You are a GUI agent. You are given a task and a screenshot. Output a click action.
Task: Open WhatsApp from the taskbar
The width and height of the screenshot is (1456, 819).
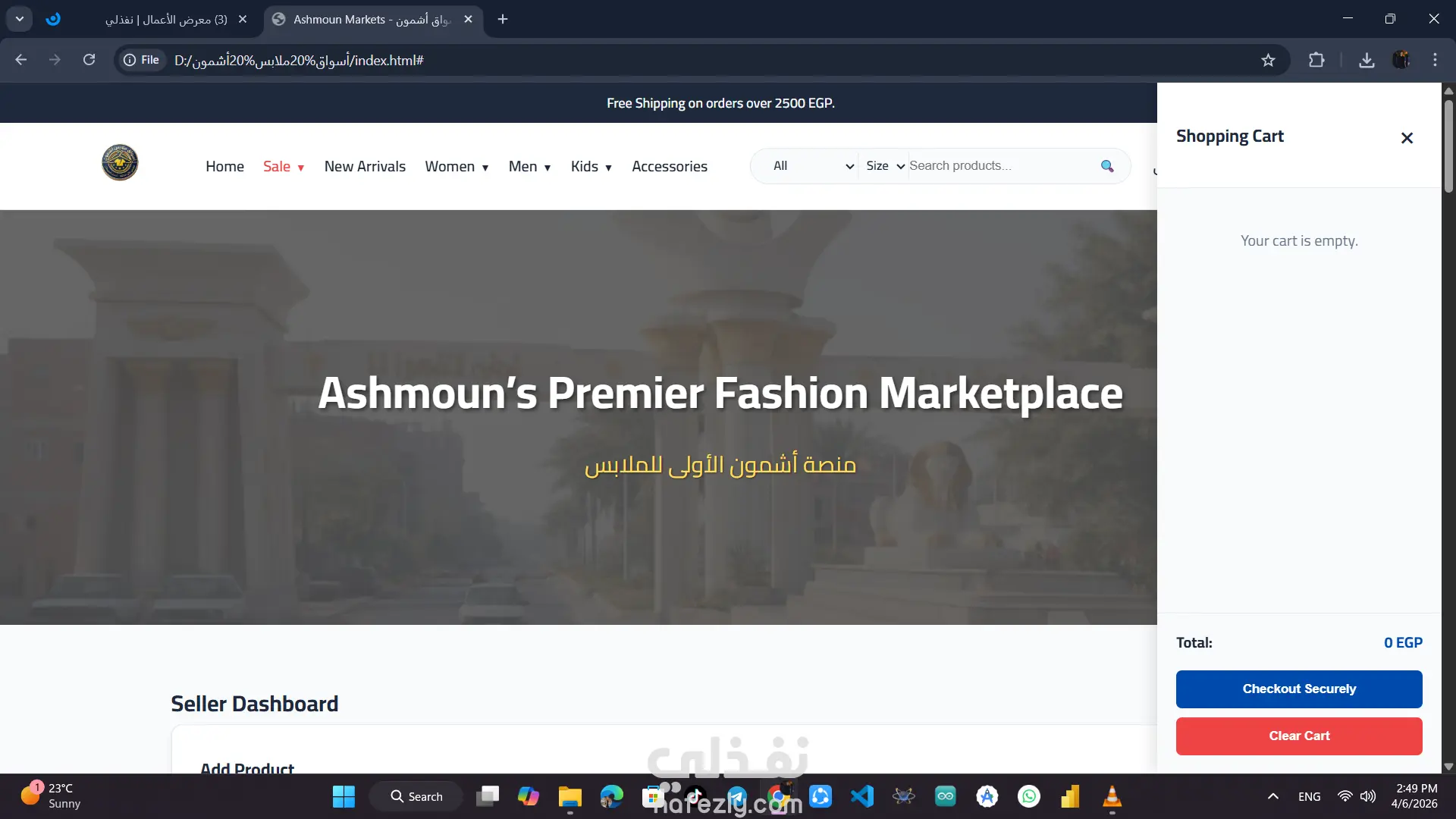tap(1029, 796)
